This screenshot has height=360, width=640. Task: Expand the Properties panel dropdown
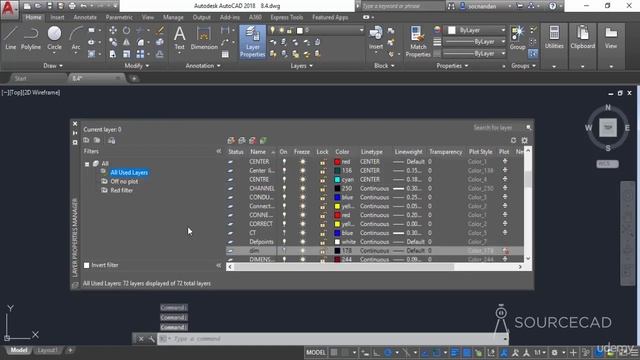coord(452,66)
